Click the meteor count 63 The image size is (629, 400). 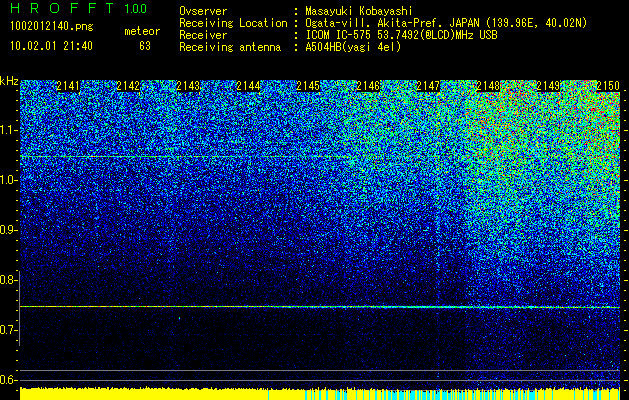(145, 46)
